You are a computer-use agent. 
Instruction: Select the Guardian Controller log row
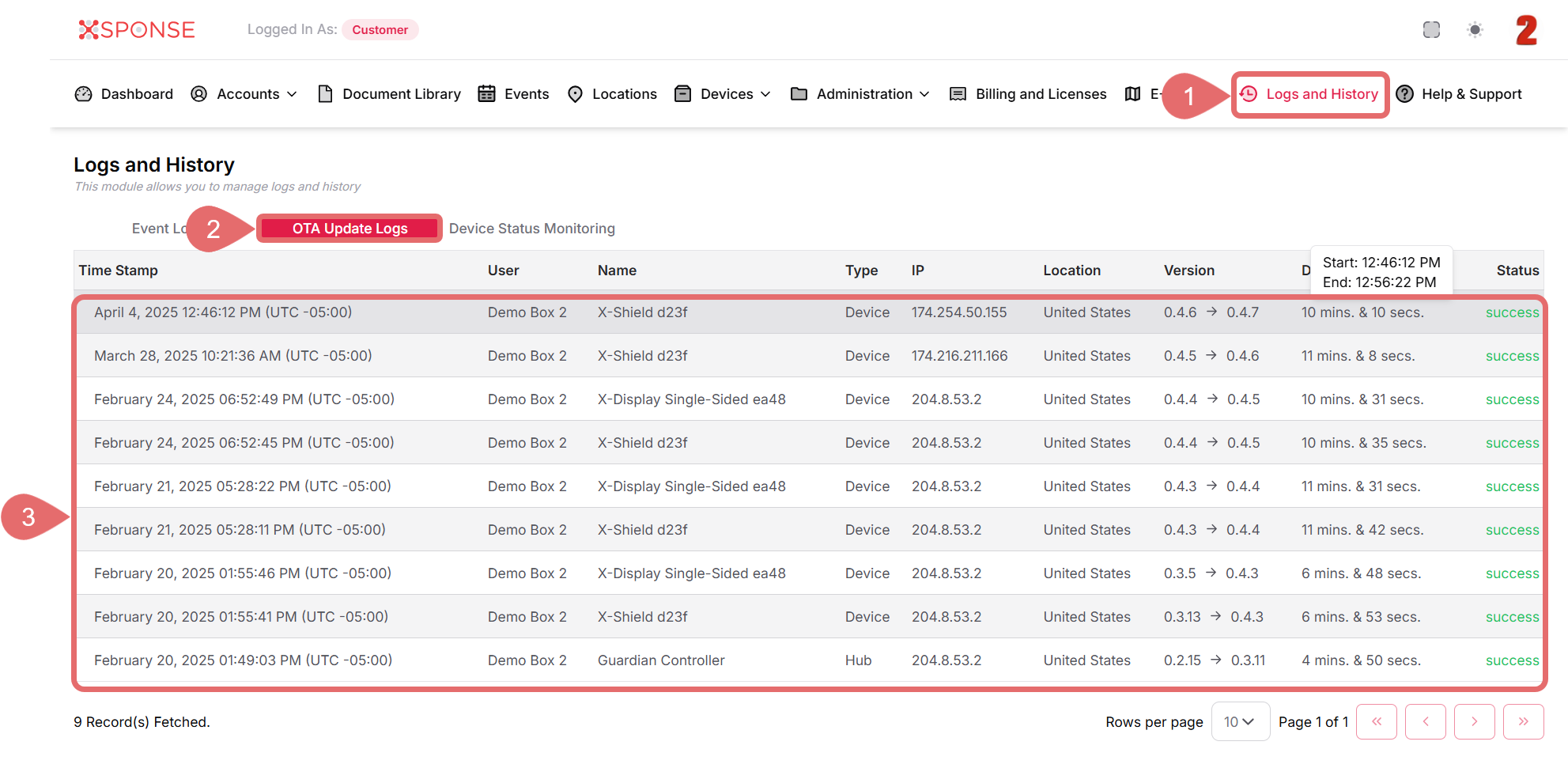(660, 660)
